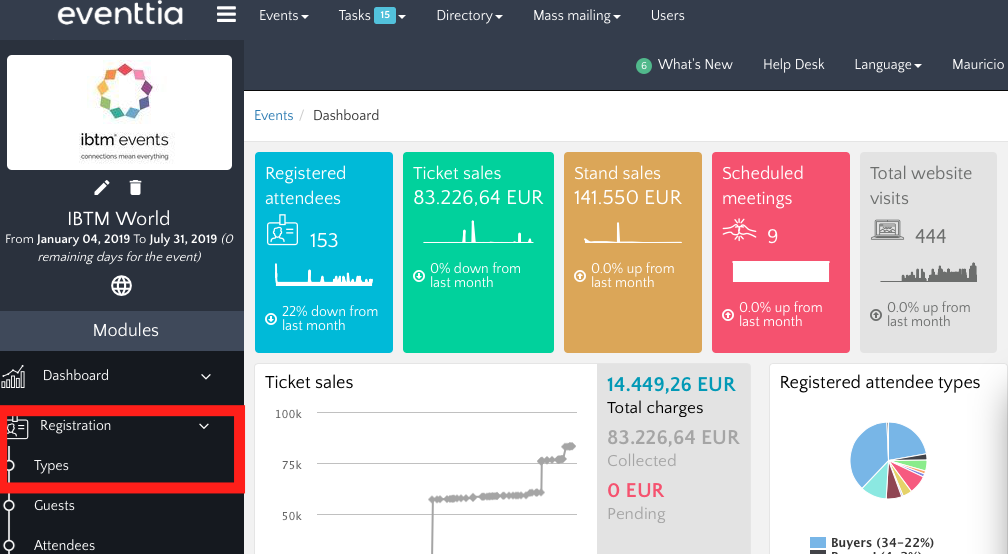Collapse the Registration module chevron
Viewport: 1008px width, 554px height.
click(x=204, y=426)
